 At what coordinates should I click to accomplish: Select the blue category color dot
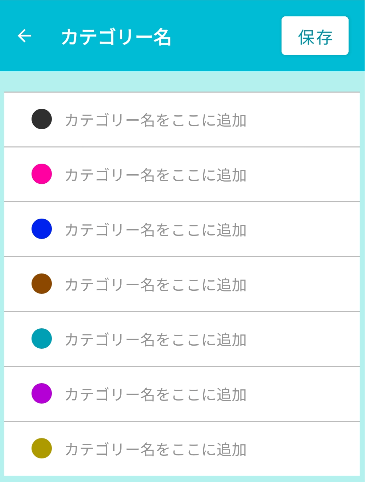coord(42,229)
